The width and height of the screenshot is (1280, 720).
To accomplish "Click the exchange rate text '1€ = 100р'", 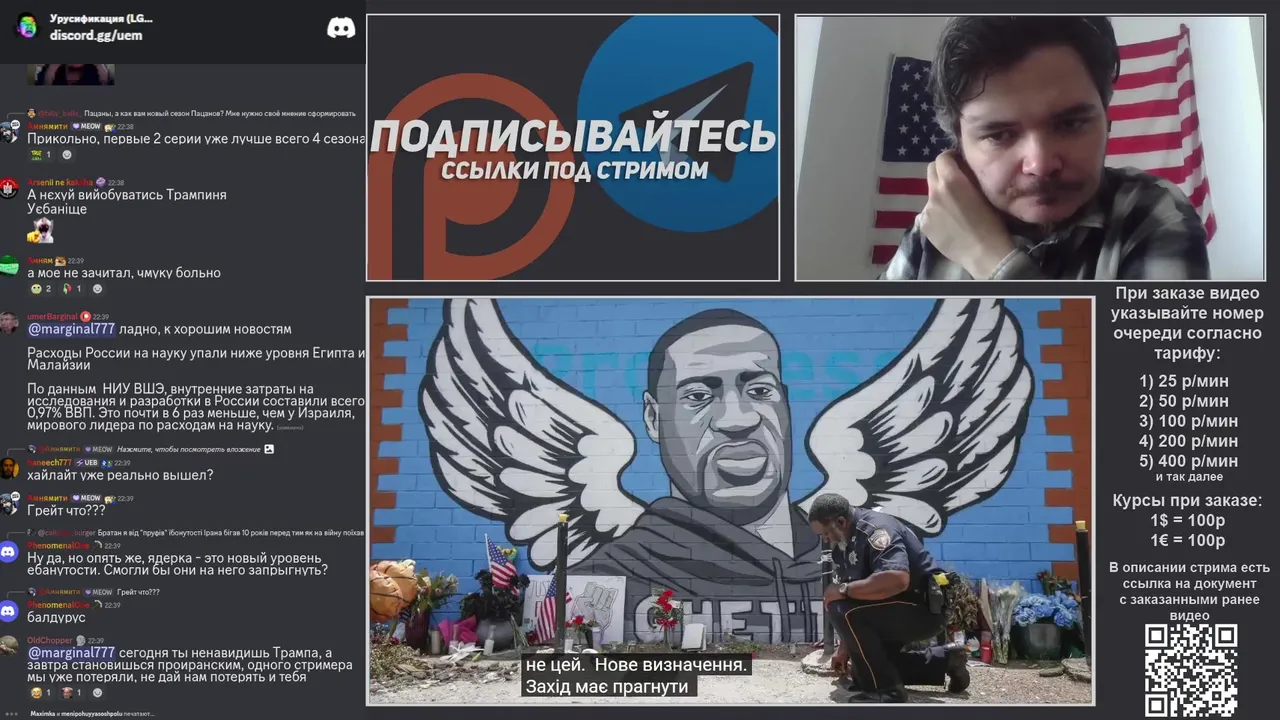I will (x=1187, y=541).
